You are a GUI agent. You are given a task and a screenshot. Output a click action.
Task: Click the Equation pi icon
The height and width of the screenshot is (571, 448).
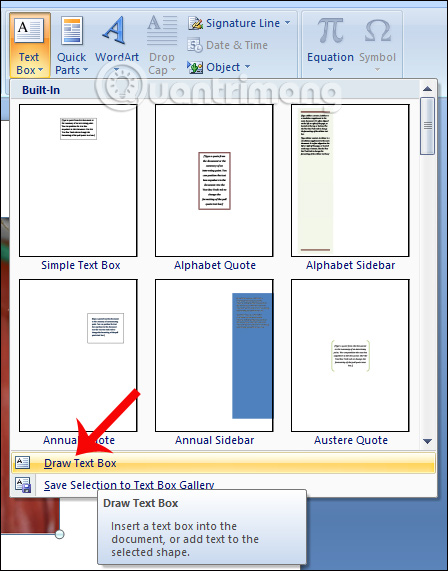330,31
